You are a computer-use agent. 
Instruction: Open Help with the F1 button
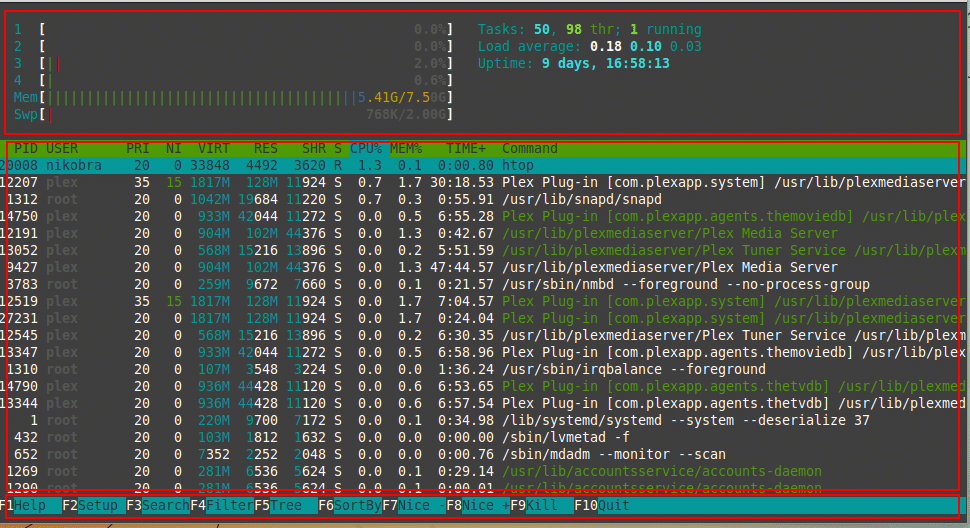30,505
